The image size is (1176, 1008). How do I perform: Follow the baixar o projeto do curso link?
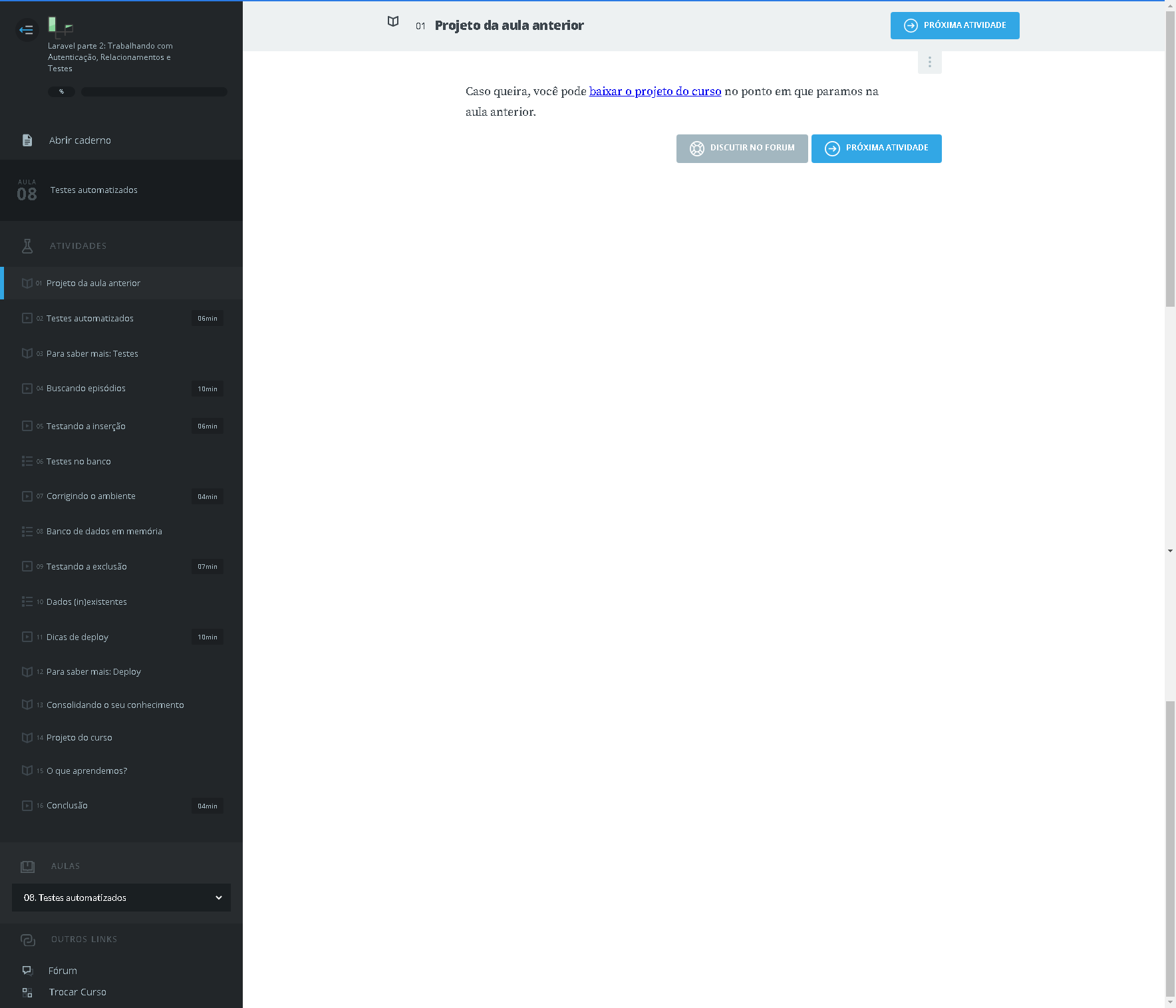655,91
